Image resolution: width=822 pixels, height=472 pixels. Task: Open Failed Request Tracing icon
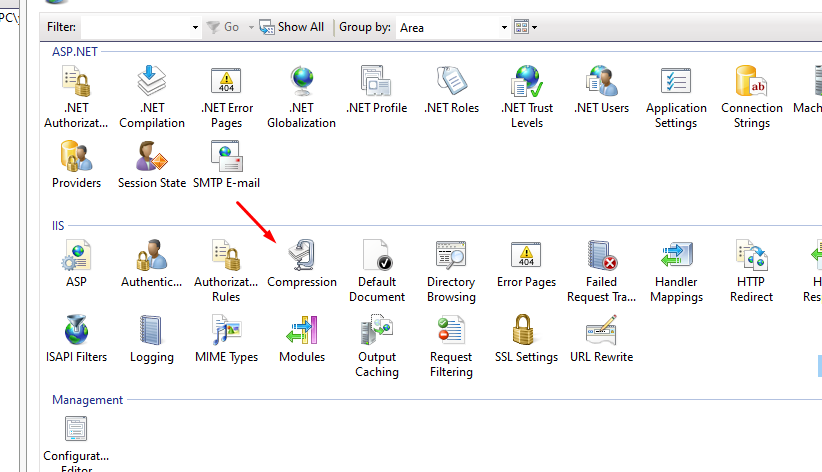click(601, 256)
